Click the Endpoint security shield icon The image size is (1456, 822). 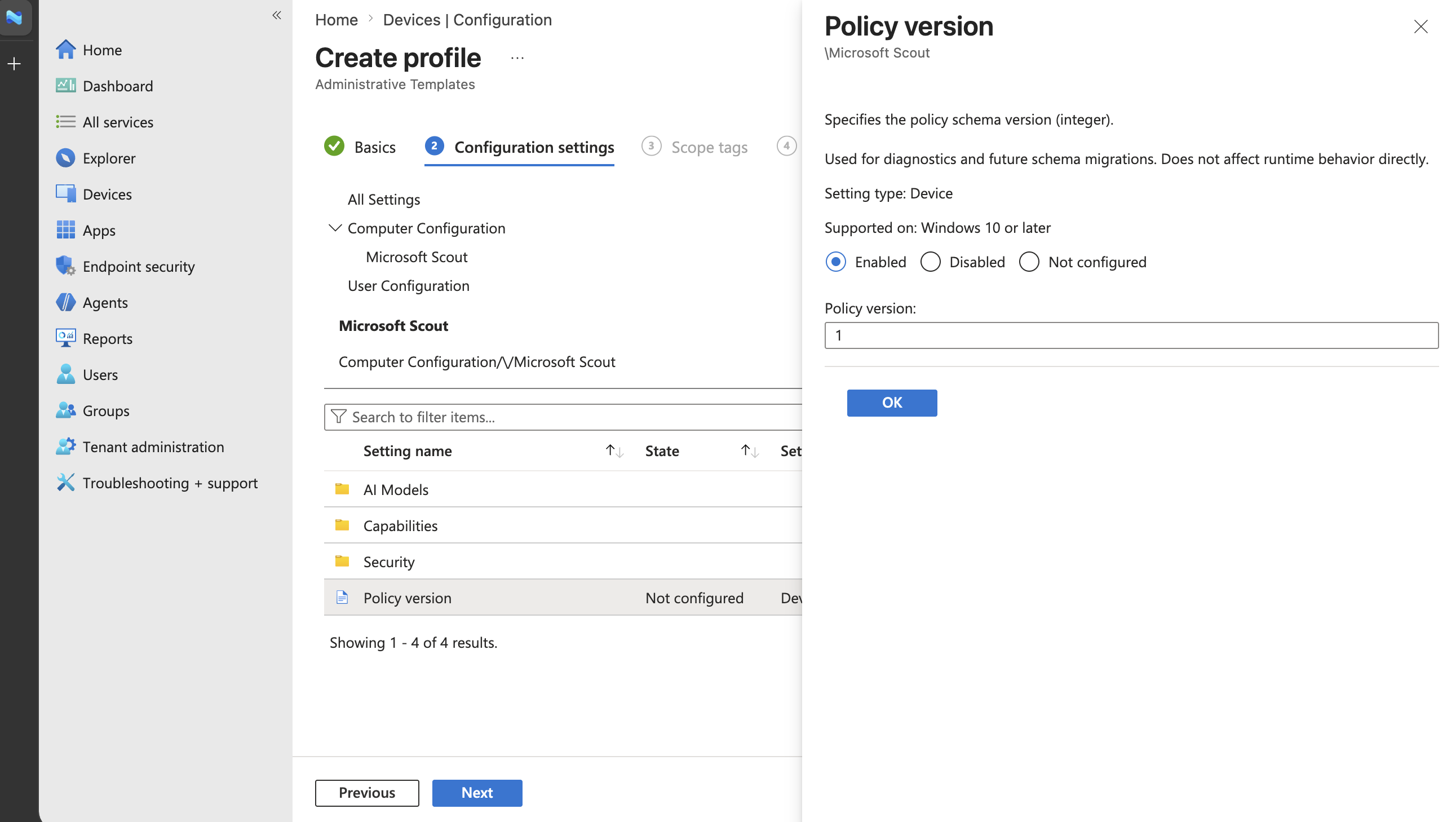click(x=65, y=266)
